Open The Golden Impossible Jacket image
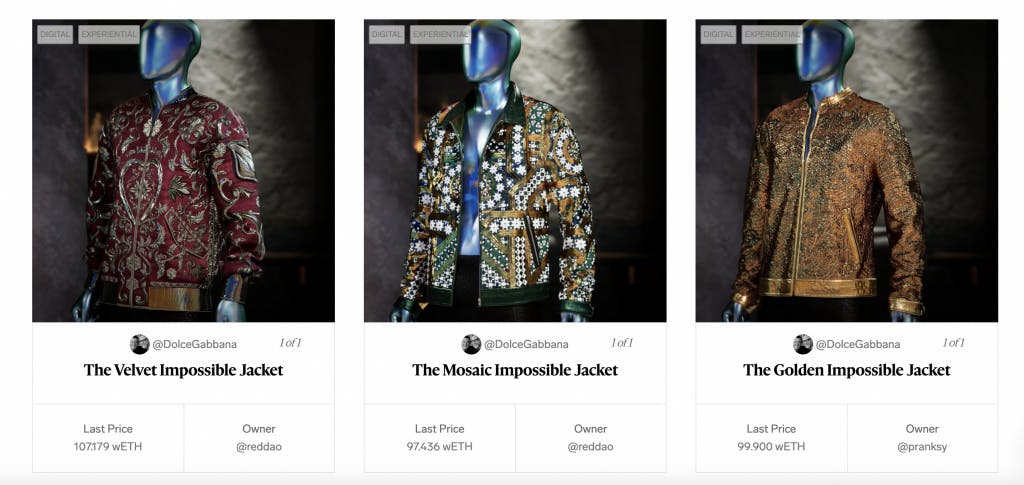The image size is (1024, 485). pyautogui.click(x=847, y=170)
